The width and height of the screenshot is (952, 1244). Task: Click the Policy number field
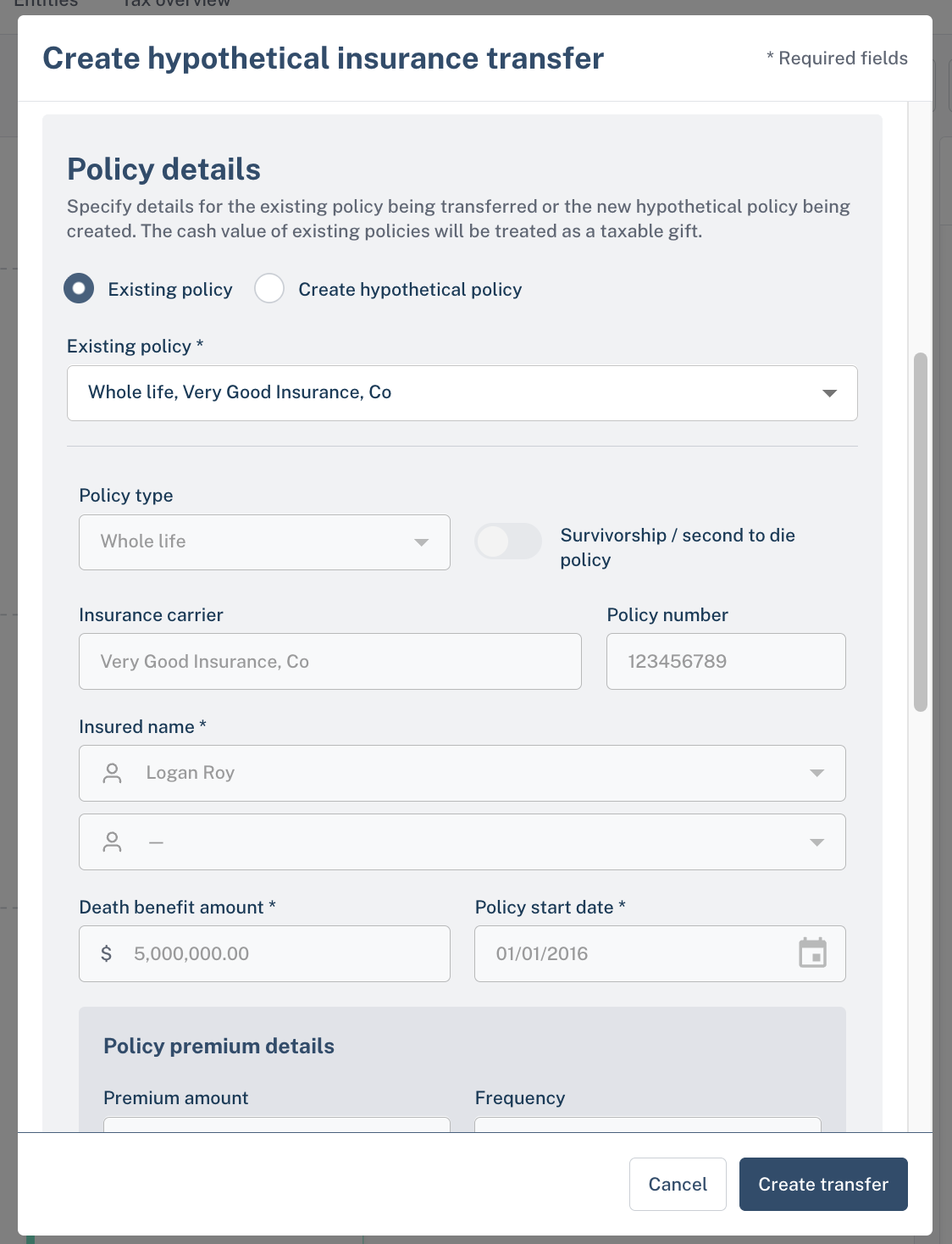pyautogui.click(x=726, y=661)
